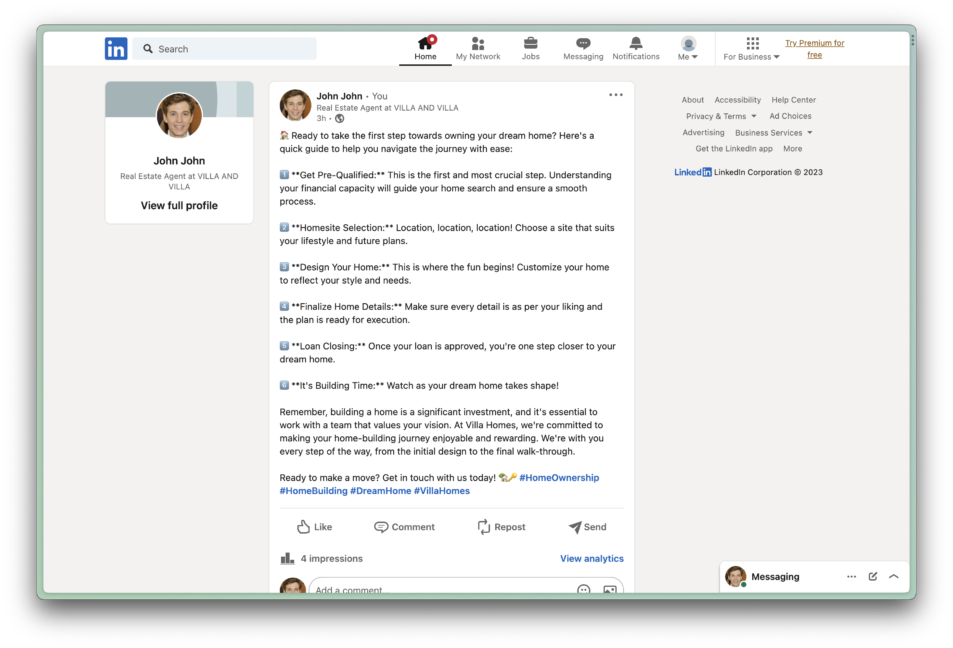Click the Search input field
Screen dimensions: 953x648
[x=224, y=48]
